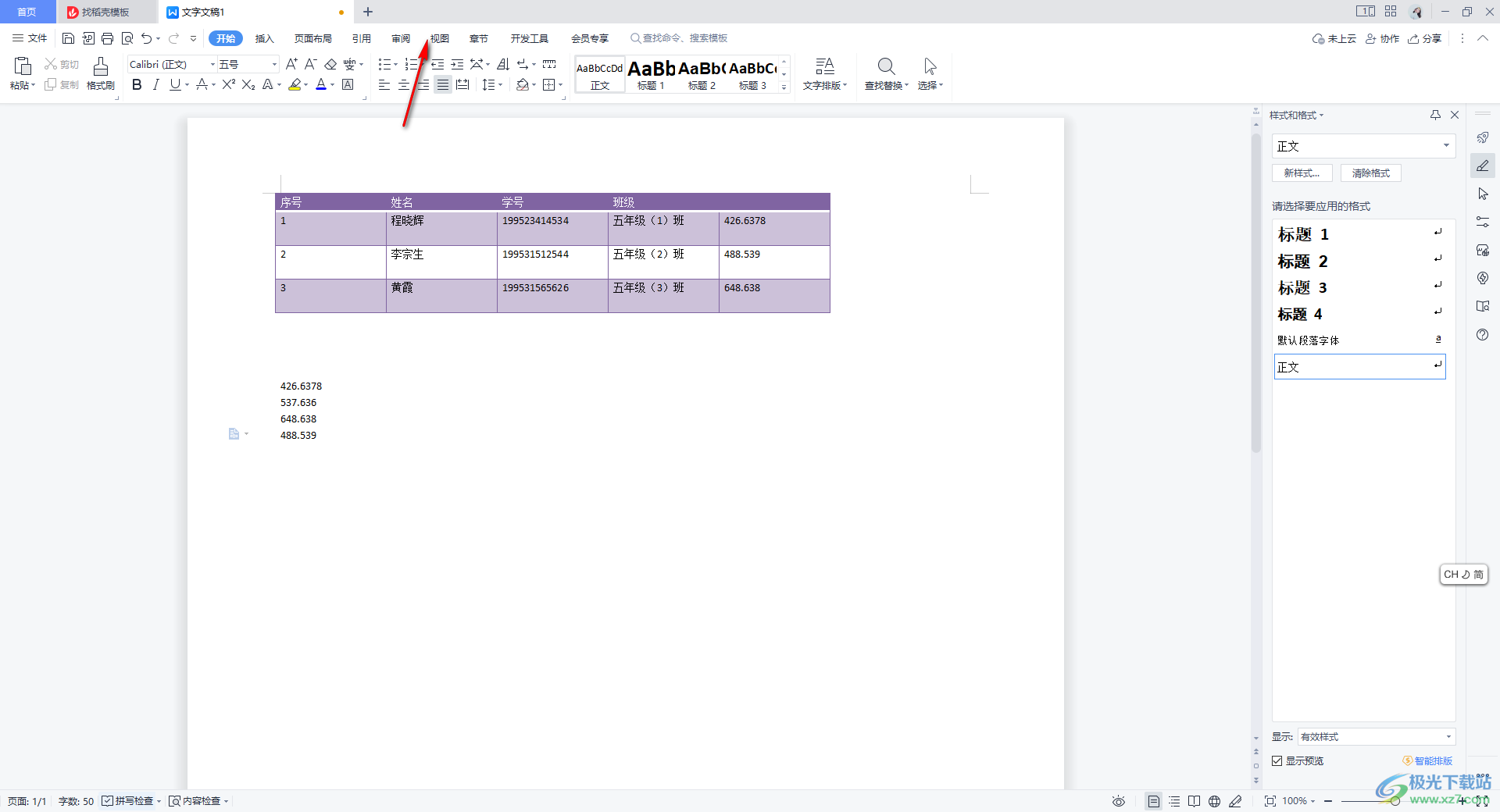Click the Align left icon
The width and height of the screenshot is (1500, 812).
click(x=384, y=84)
